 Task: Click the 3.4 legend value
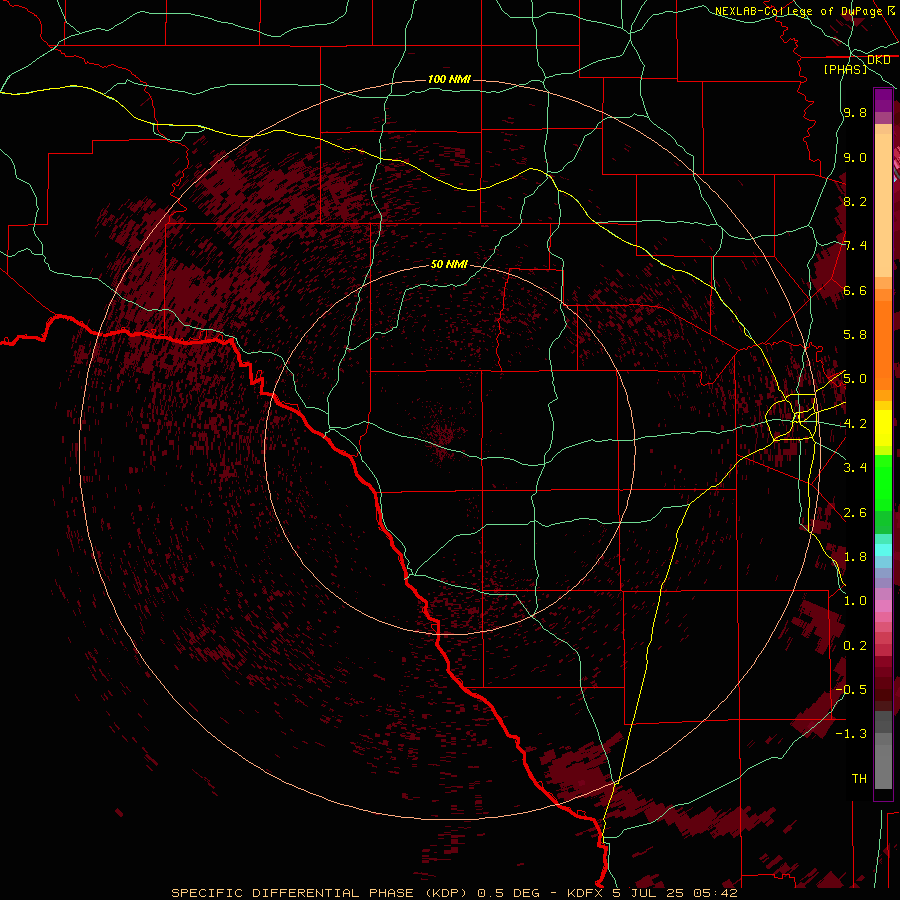click(x=855, y=468)
